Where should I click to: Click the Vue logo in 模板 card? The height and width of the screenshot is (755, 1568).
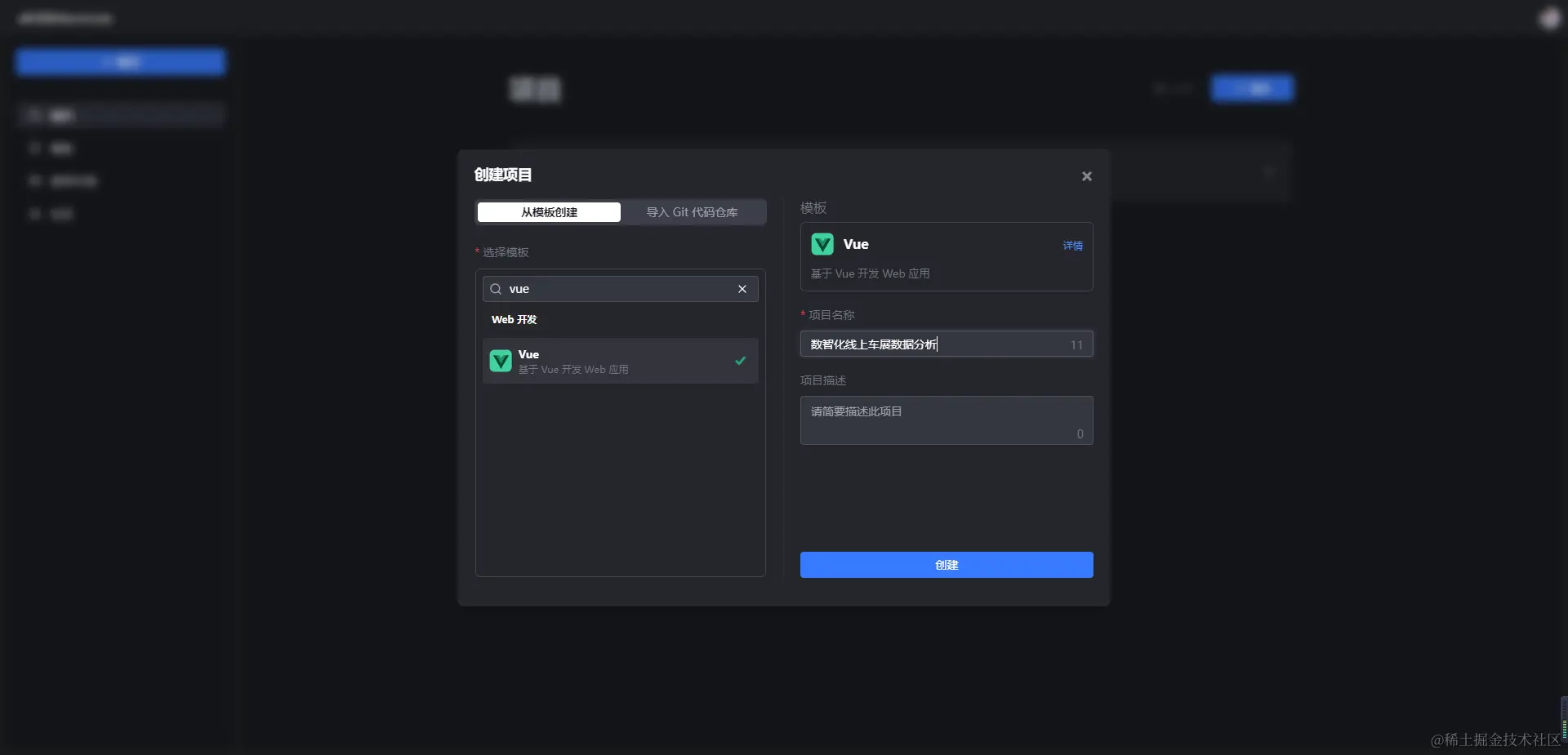(822, 244)
